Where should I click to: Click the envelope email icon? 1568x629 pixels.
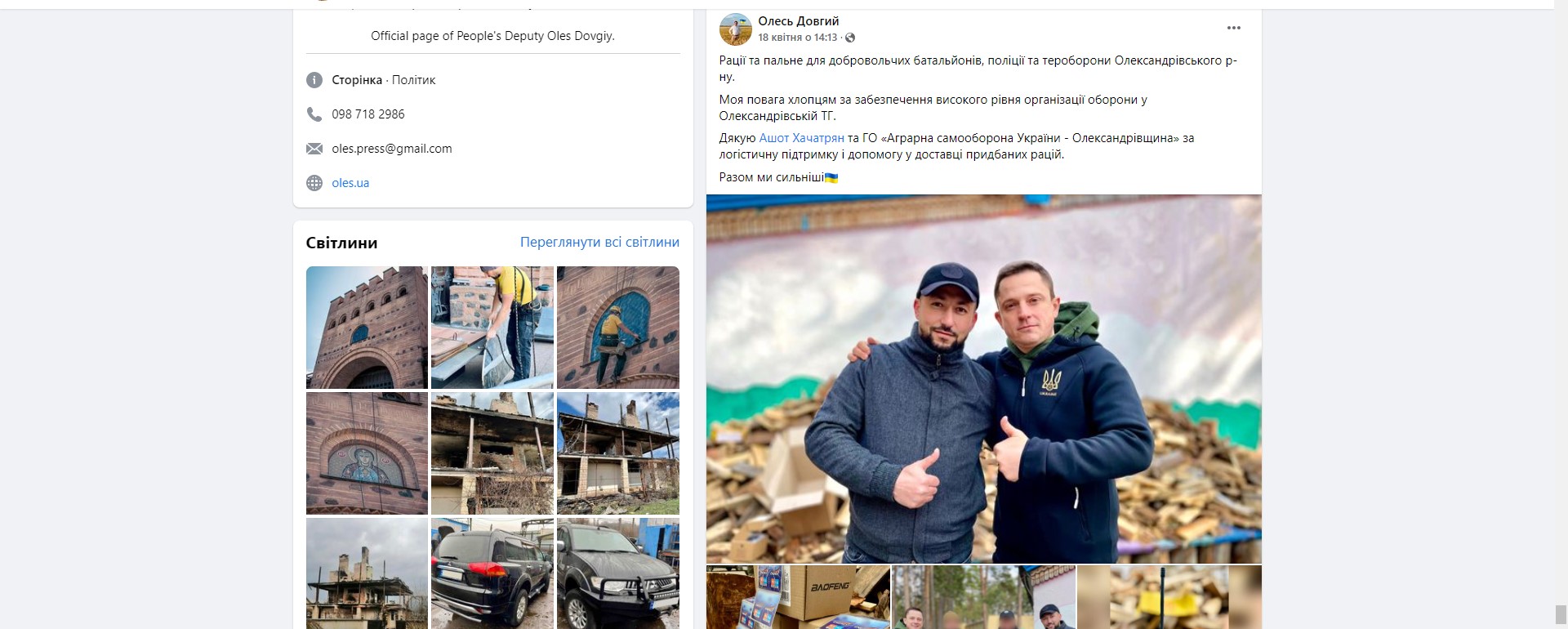click(314, 149)
